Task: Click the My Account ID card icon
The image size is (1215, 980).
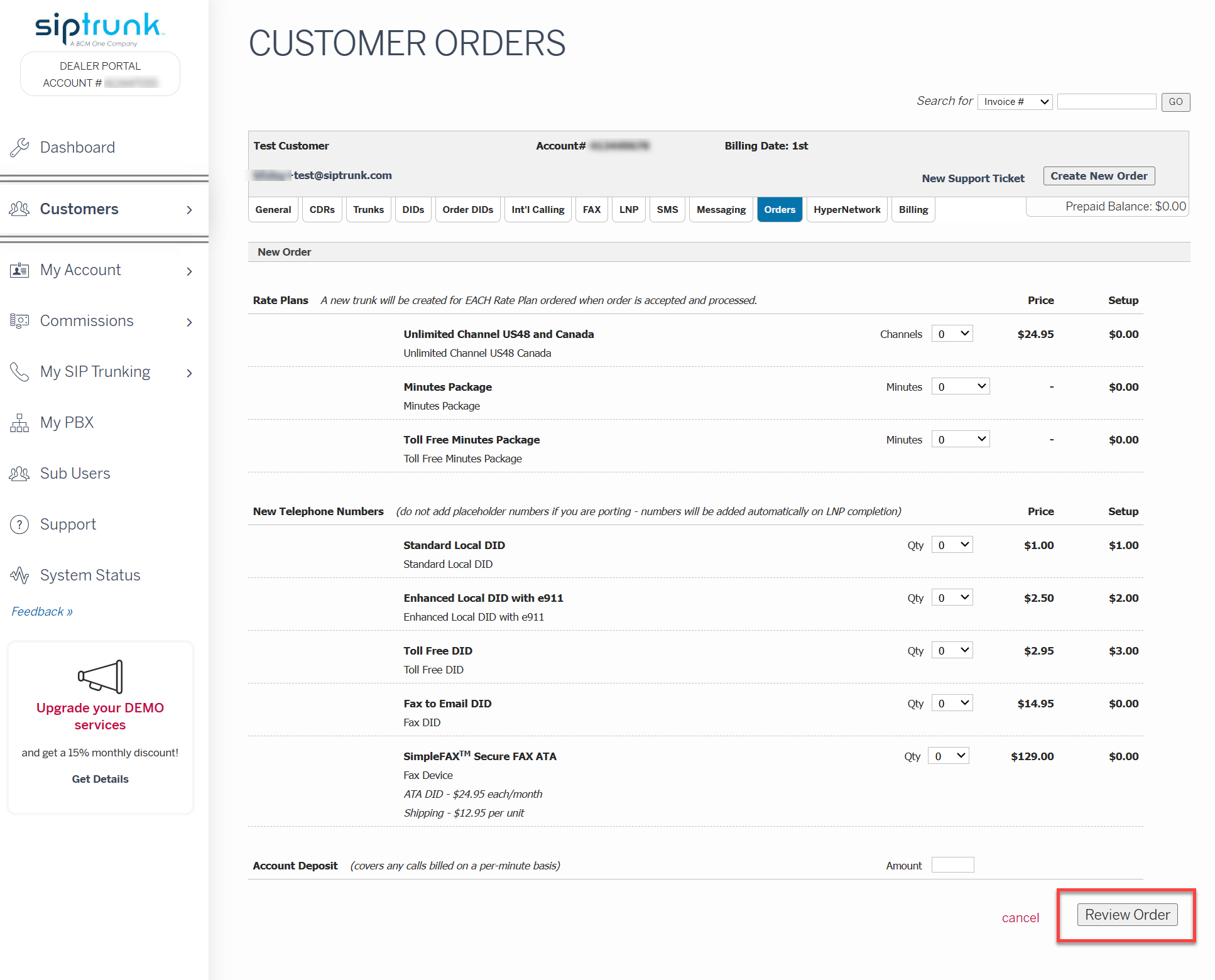Action: (x=19, y=270)
